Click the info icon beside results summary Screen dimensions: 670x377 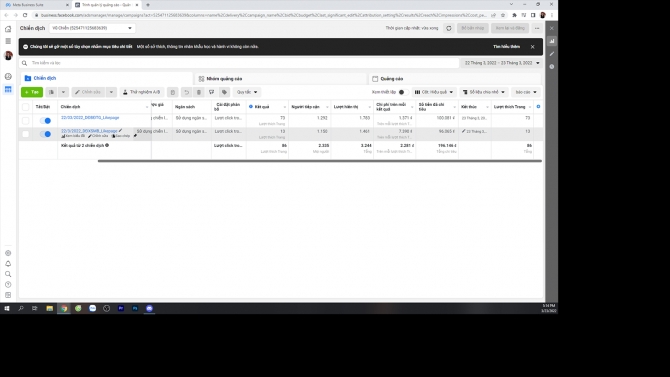pyautogui.click(x=107, y=145)
